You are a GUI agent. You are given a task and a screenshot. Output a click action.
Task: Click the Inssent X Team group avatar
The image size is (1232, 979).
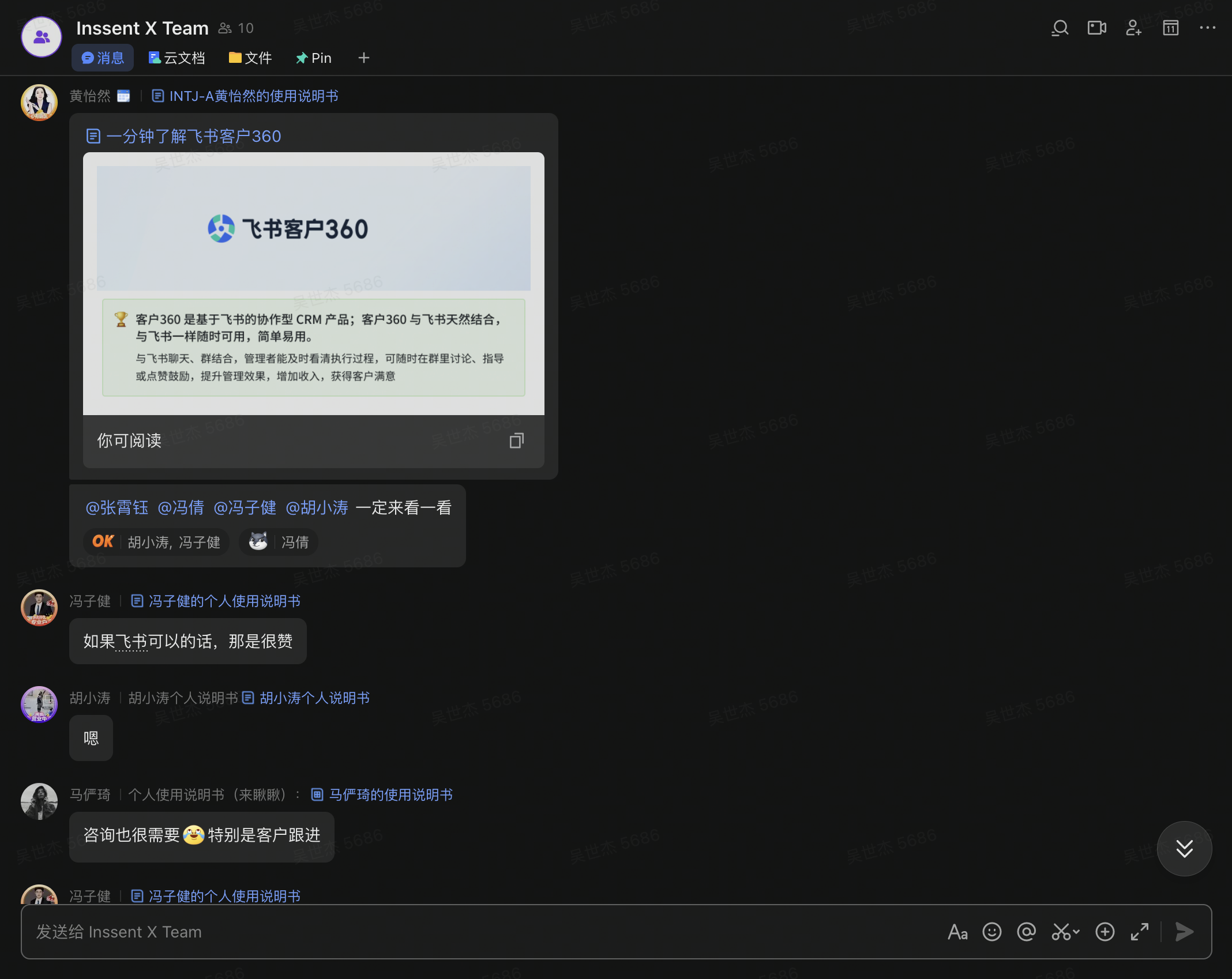[42, 37]
